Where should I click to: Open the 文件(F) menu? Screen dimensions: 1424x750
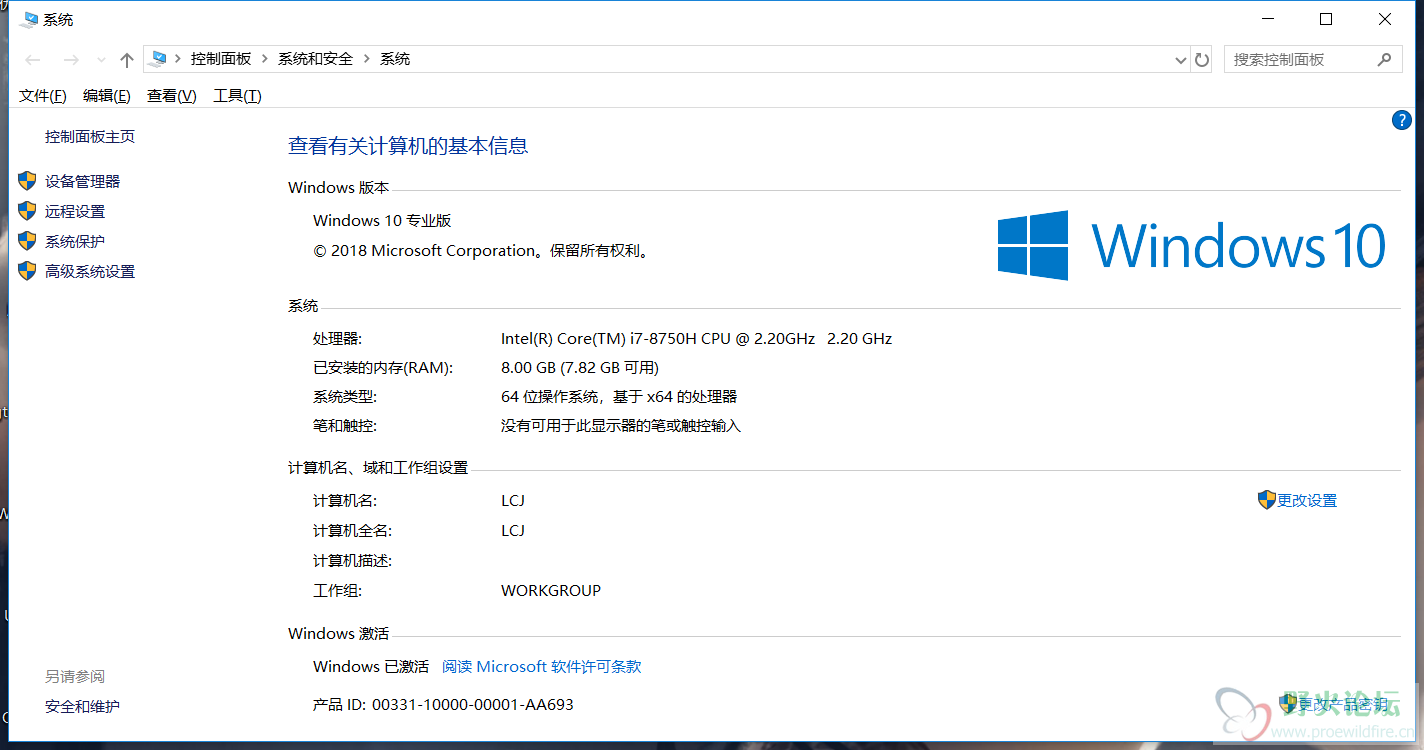(x=43, y=96)
